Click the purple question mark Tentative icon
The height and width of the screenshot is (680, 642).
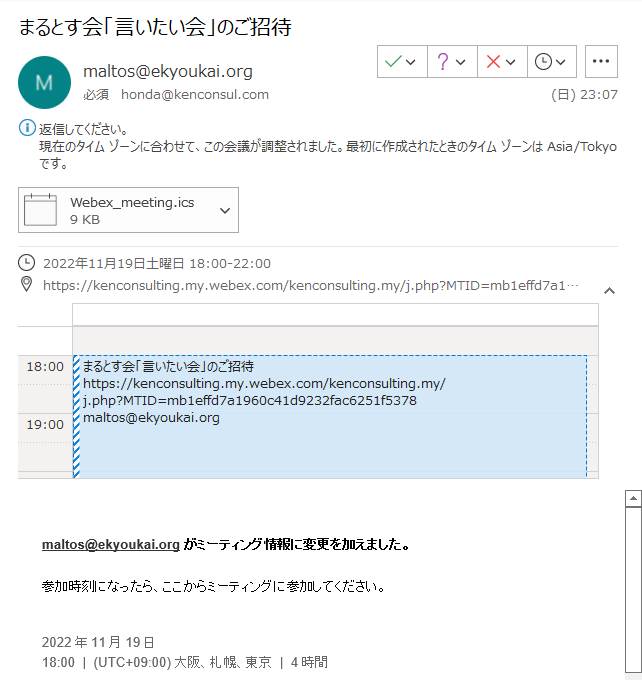click(x=443, y=61)
